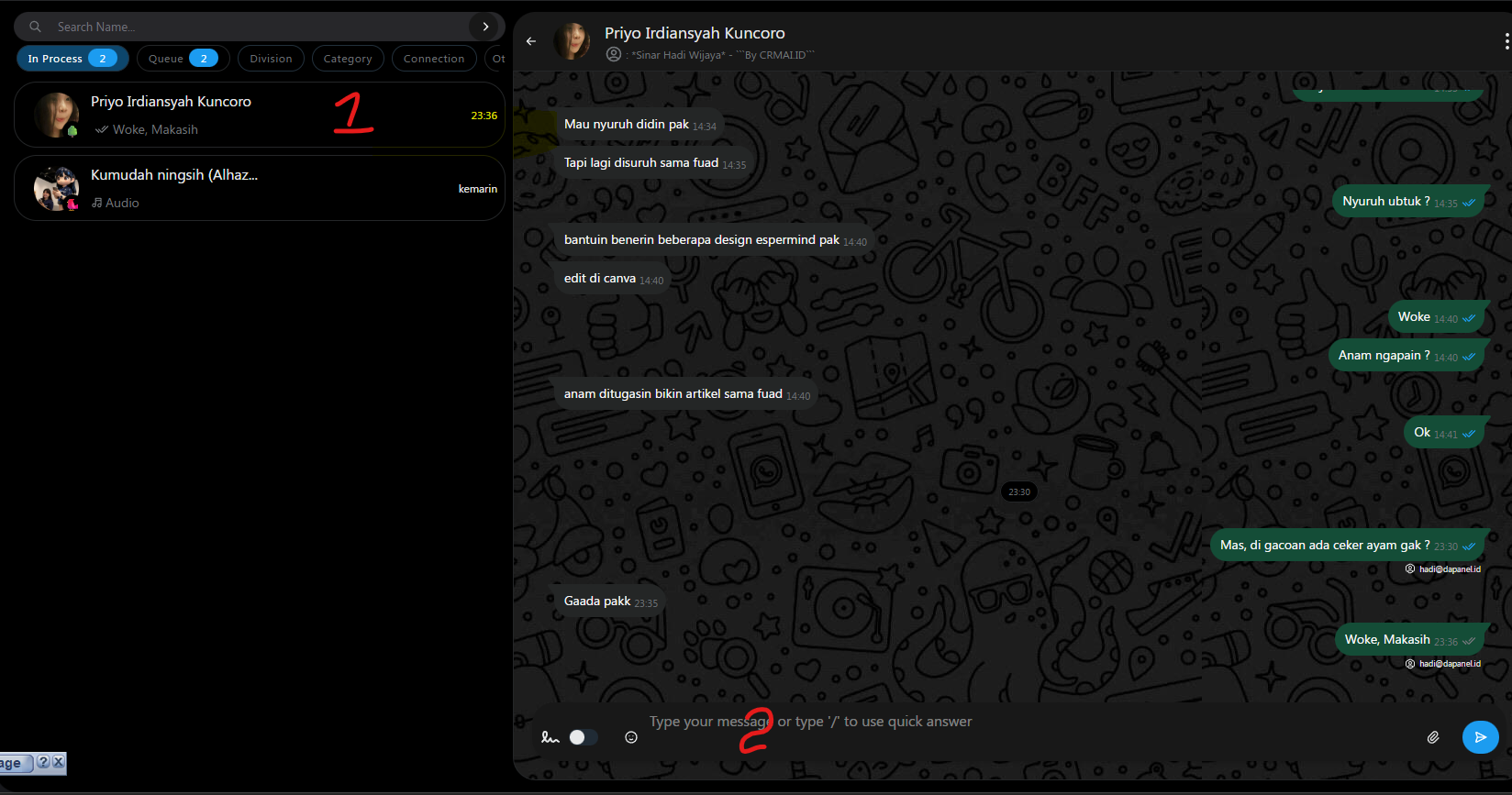The height and width of the screenshot is (795, 1512).
Task: Click Priyo's avatar in conversation list
Action: [x=56, y=115]
